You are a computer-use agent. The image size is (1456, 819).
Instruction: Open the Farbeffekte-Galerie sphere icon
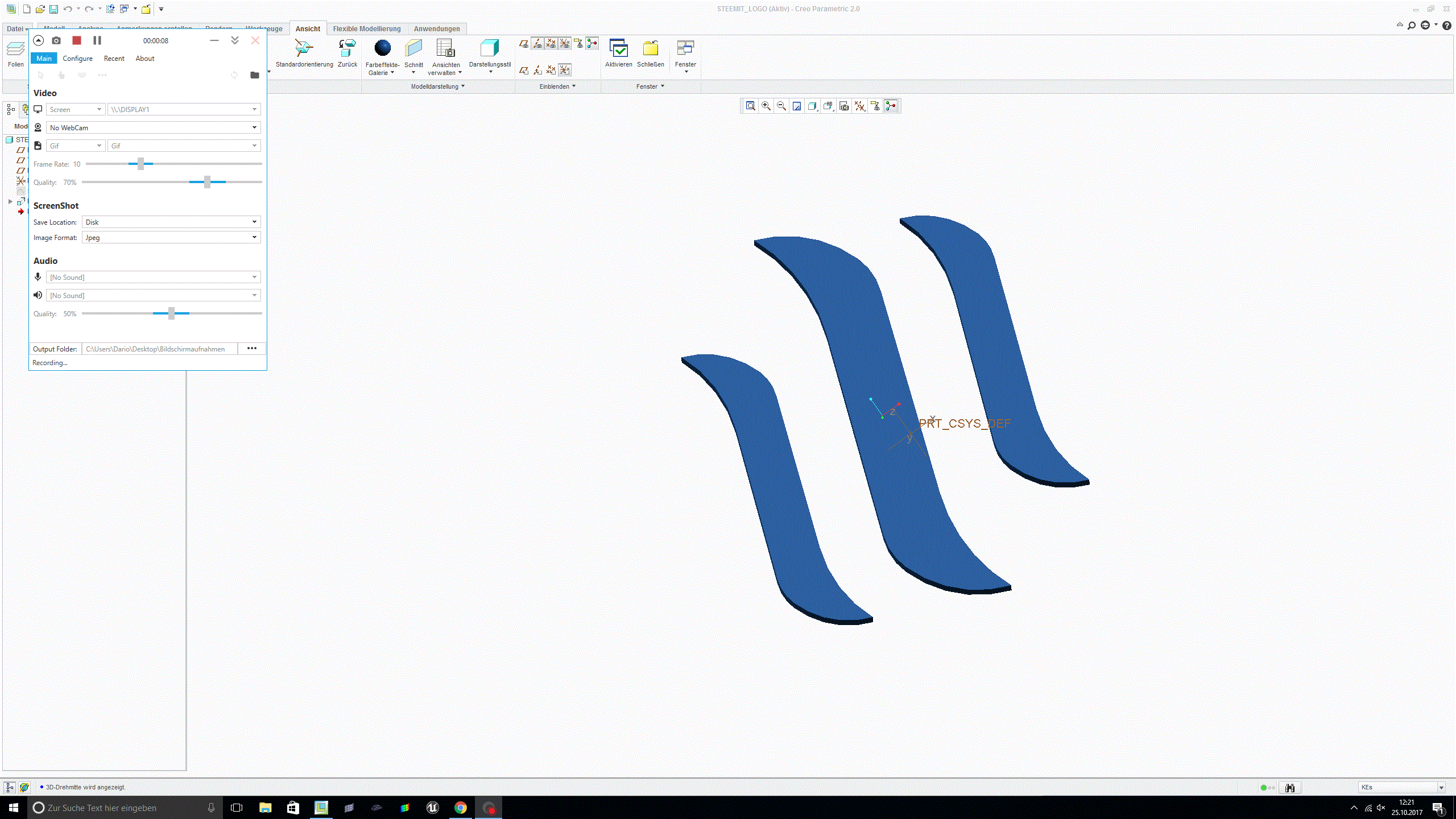[383, 48]
